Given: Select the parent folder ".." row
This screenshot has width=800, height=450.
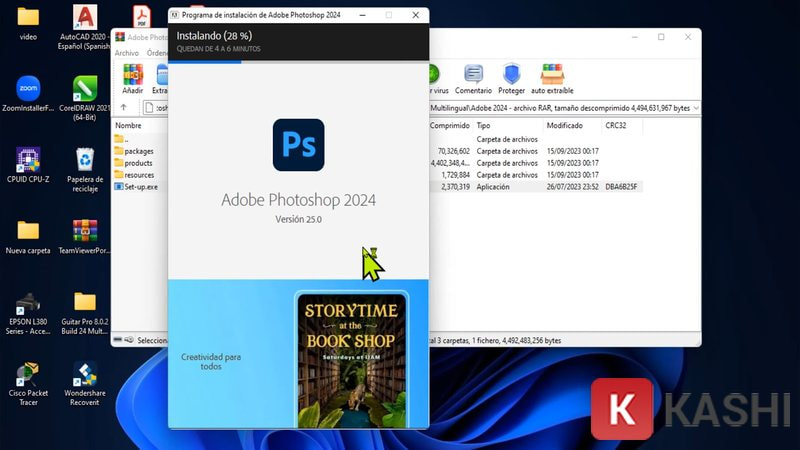Looking at the screenshot, I should click(122, 139).
